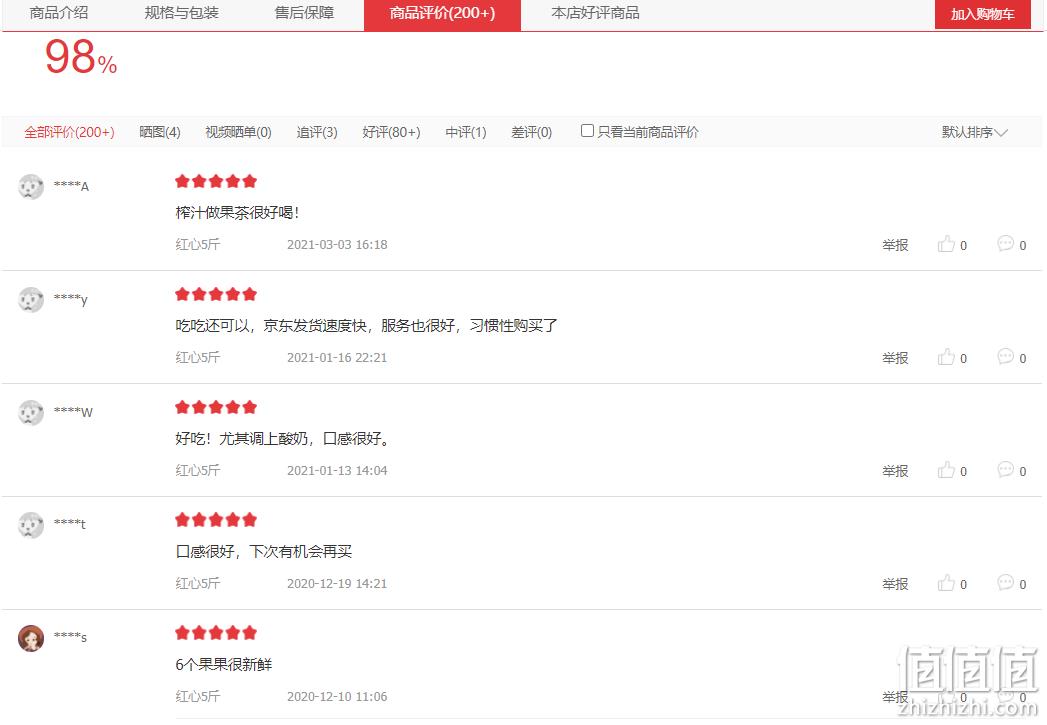The width and height of the screenshot is (1047, 725).
Task: Filter by 全部评价(200+)
Action: coord(69,132)
